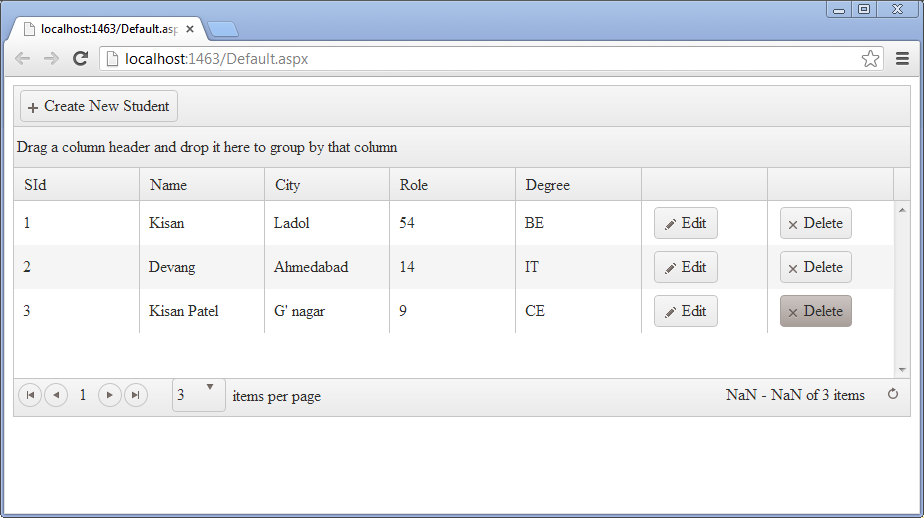
Task: Refresh the student grid data
Action: (x=893, y=395)
